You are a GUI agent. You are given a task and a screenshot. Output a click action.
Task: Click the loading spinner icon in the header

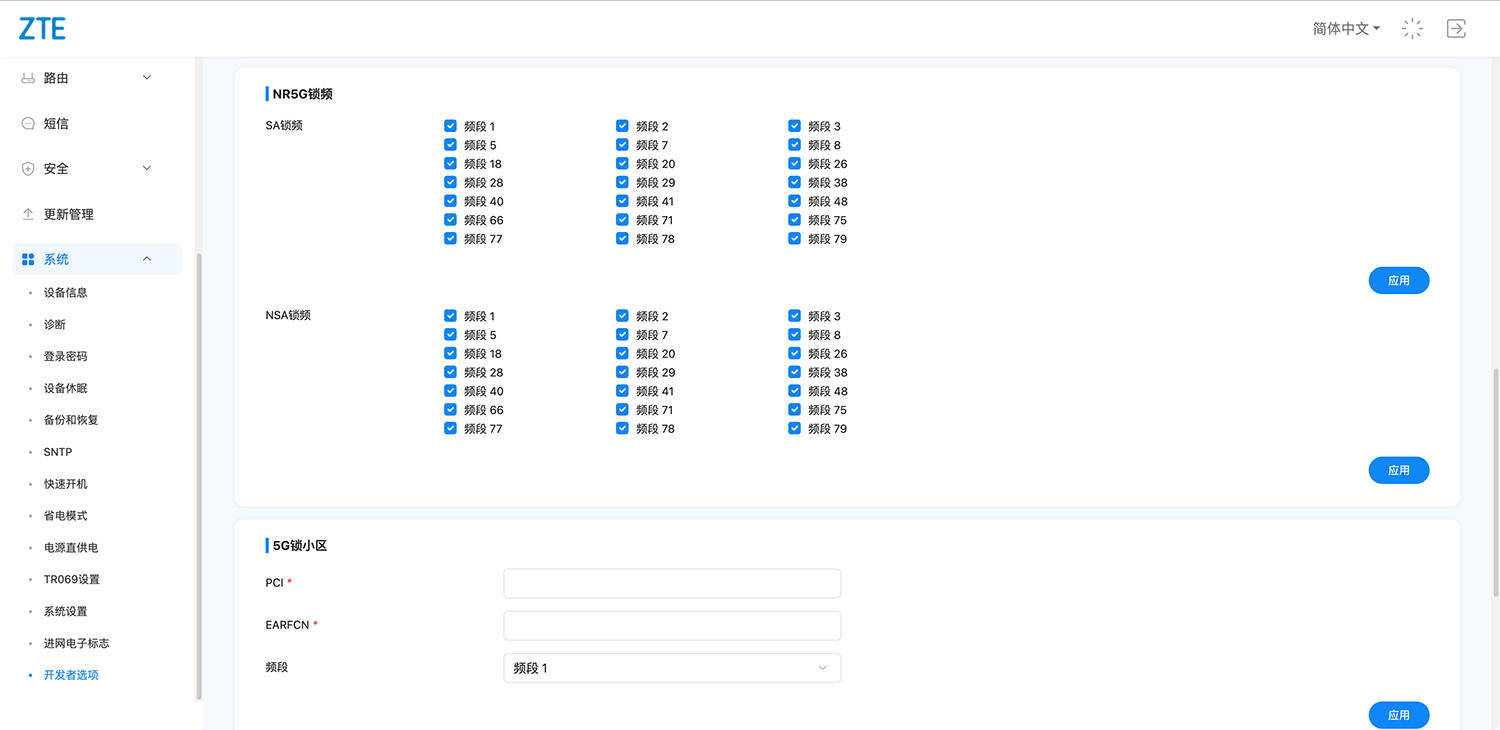coord(1412,29)
